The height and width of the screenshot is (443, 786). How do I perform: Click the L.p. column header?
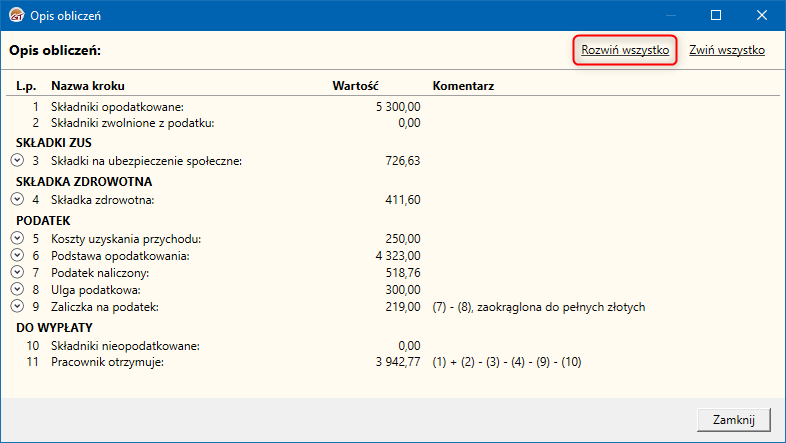click(26, 86)
